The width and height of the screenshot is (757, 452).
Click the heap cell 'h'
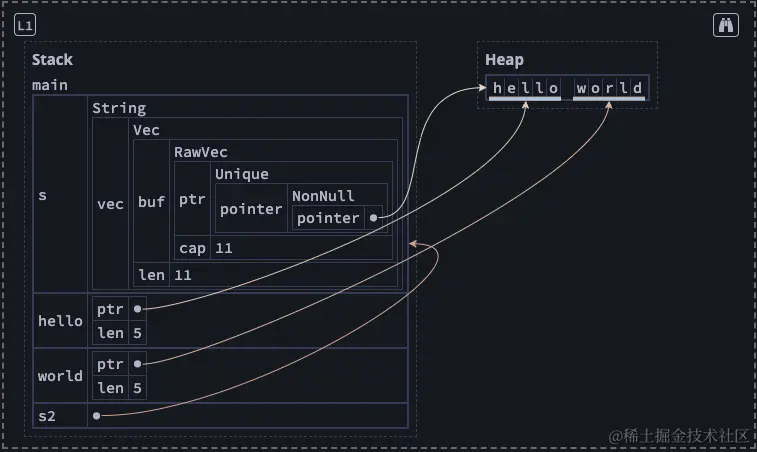497,88
